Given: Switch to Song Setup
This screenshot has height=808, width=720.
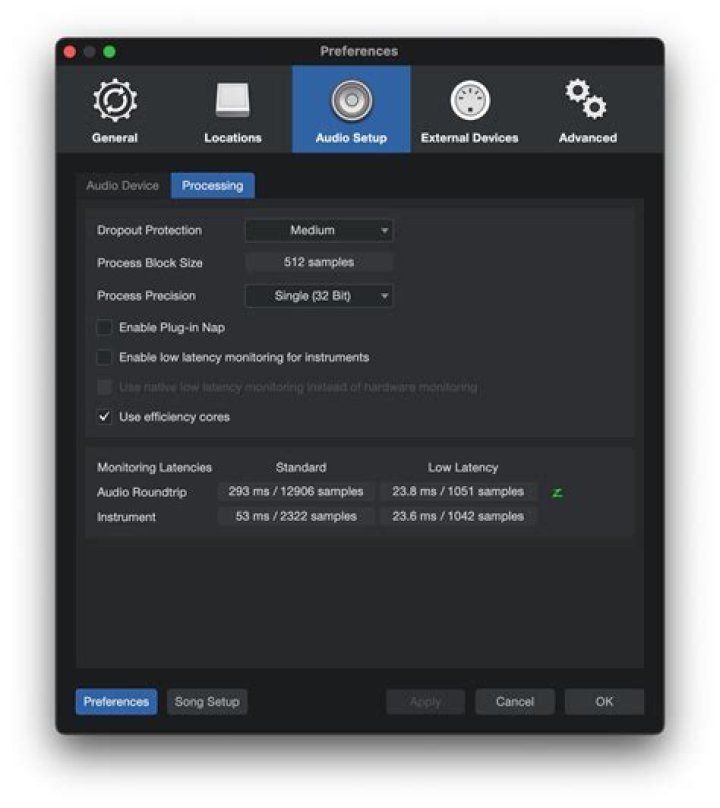Looking at the screenshot, I should coord(207,702).
